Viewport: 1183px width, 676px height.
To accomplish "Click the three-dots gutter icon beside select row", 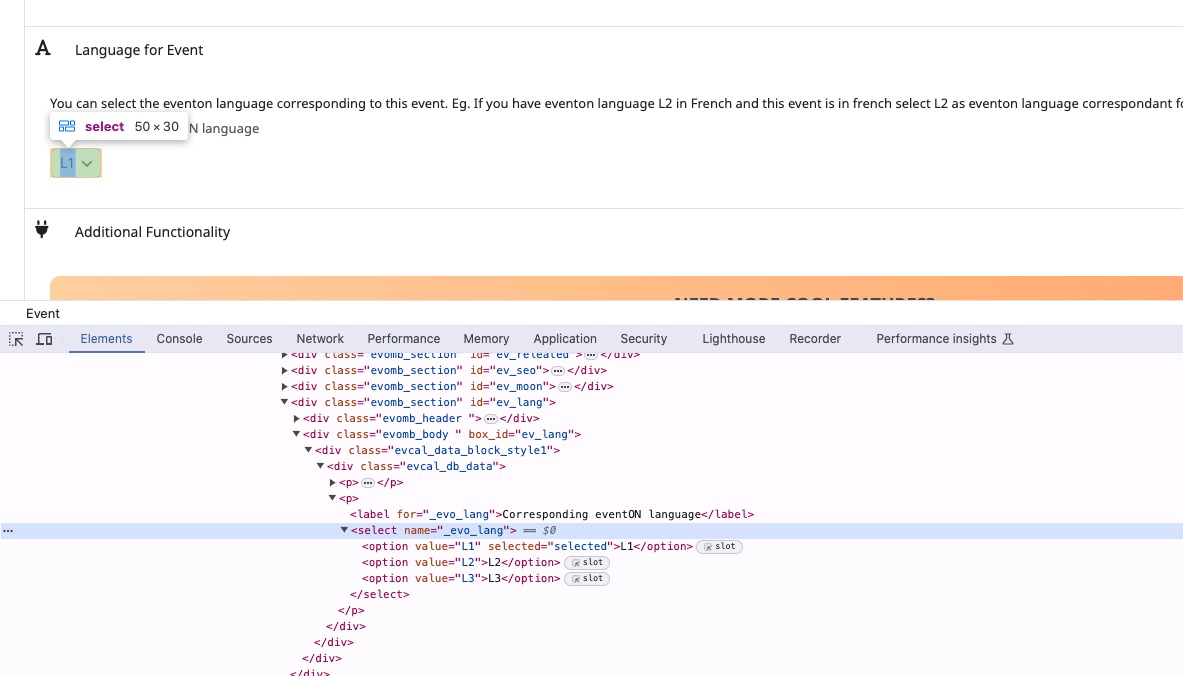I will tap(8, 531).
